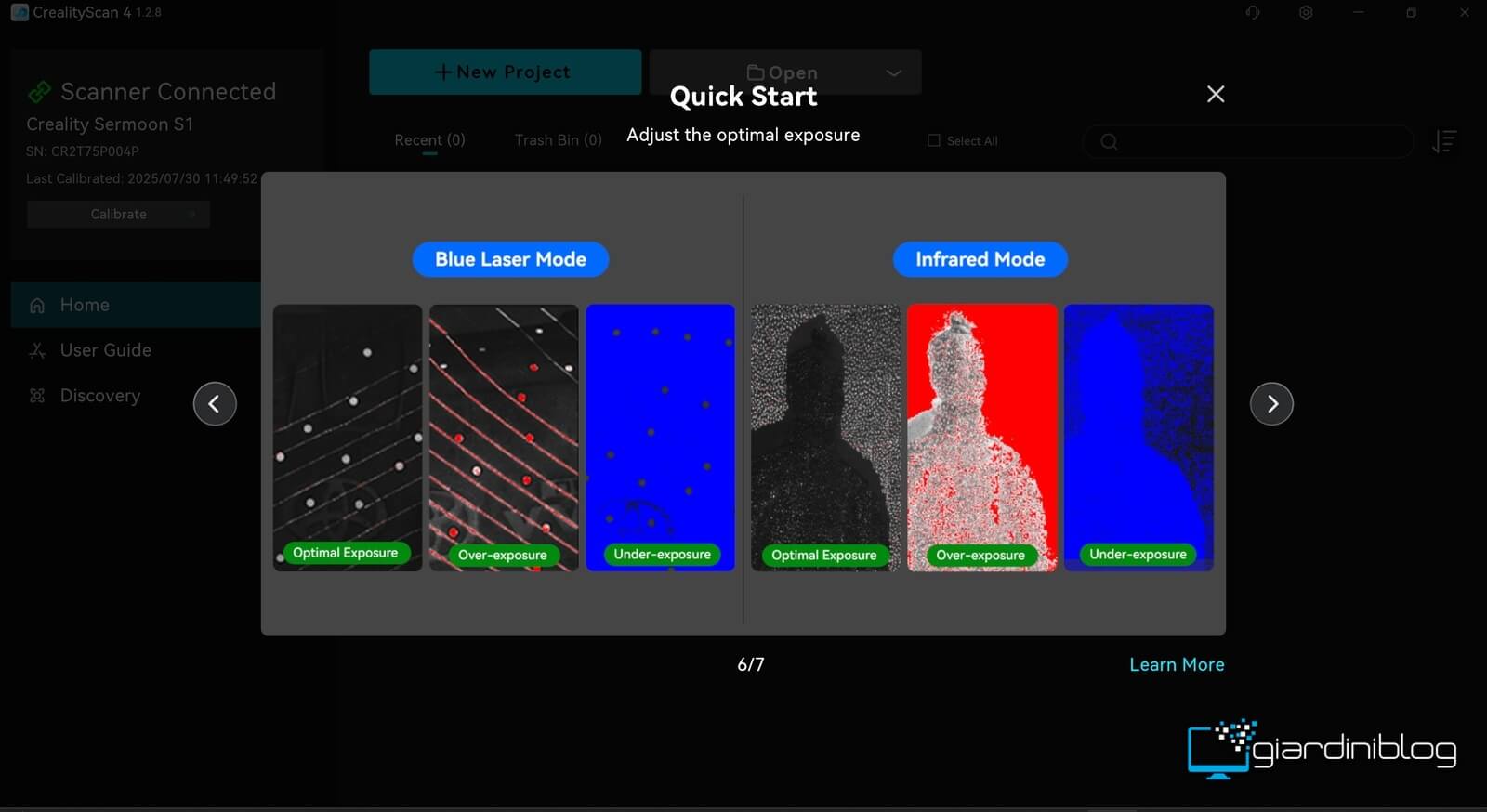Open the headset support icon
The image size is (1487, 812).
point(1253,13)
